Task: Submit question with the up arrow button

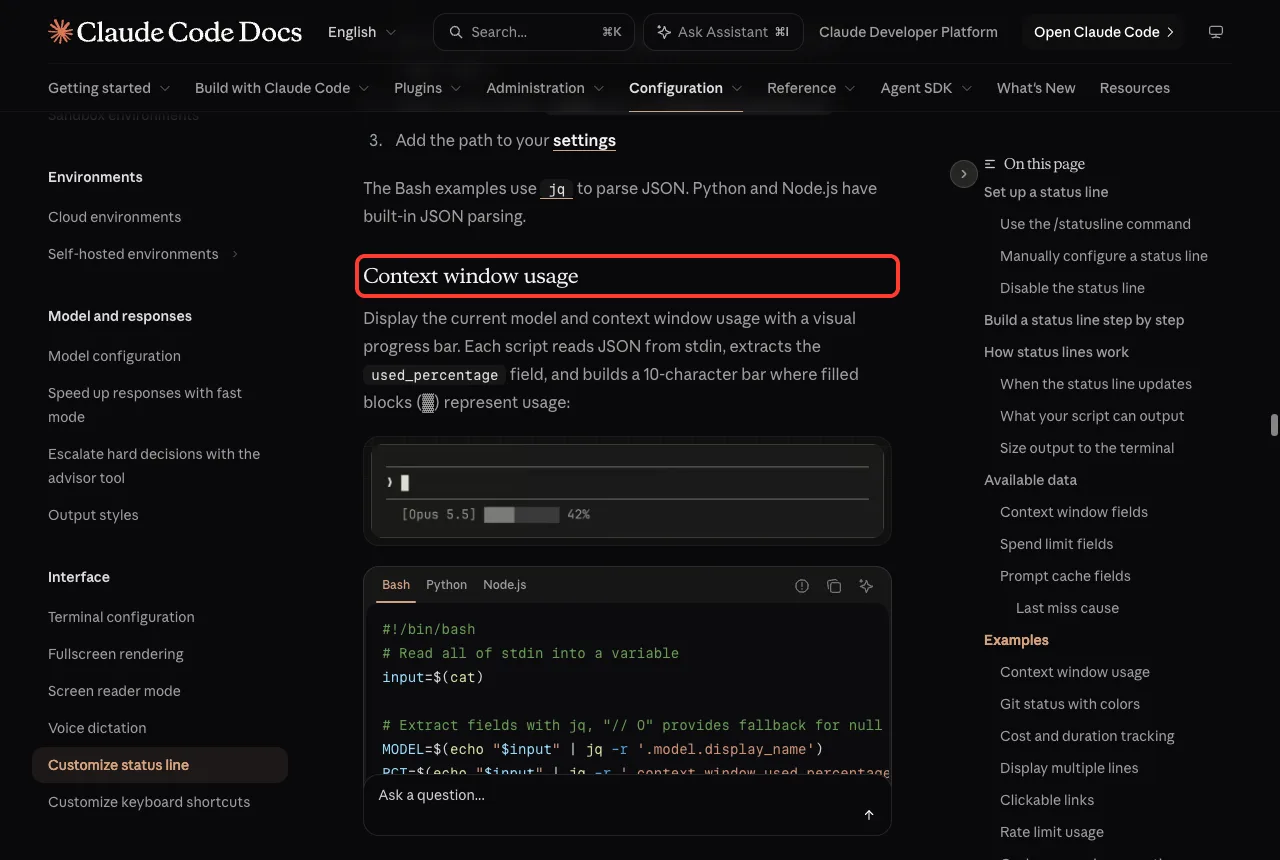Action: 869,815
